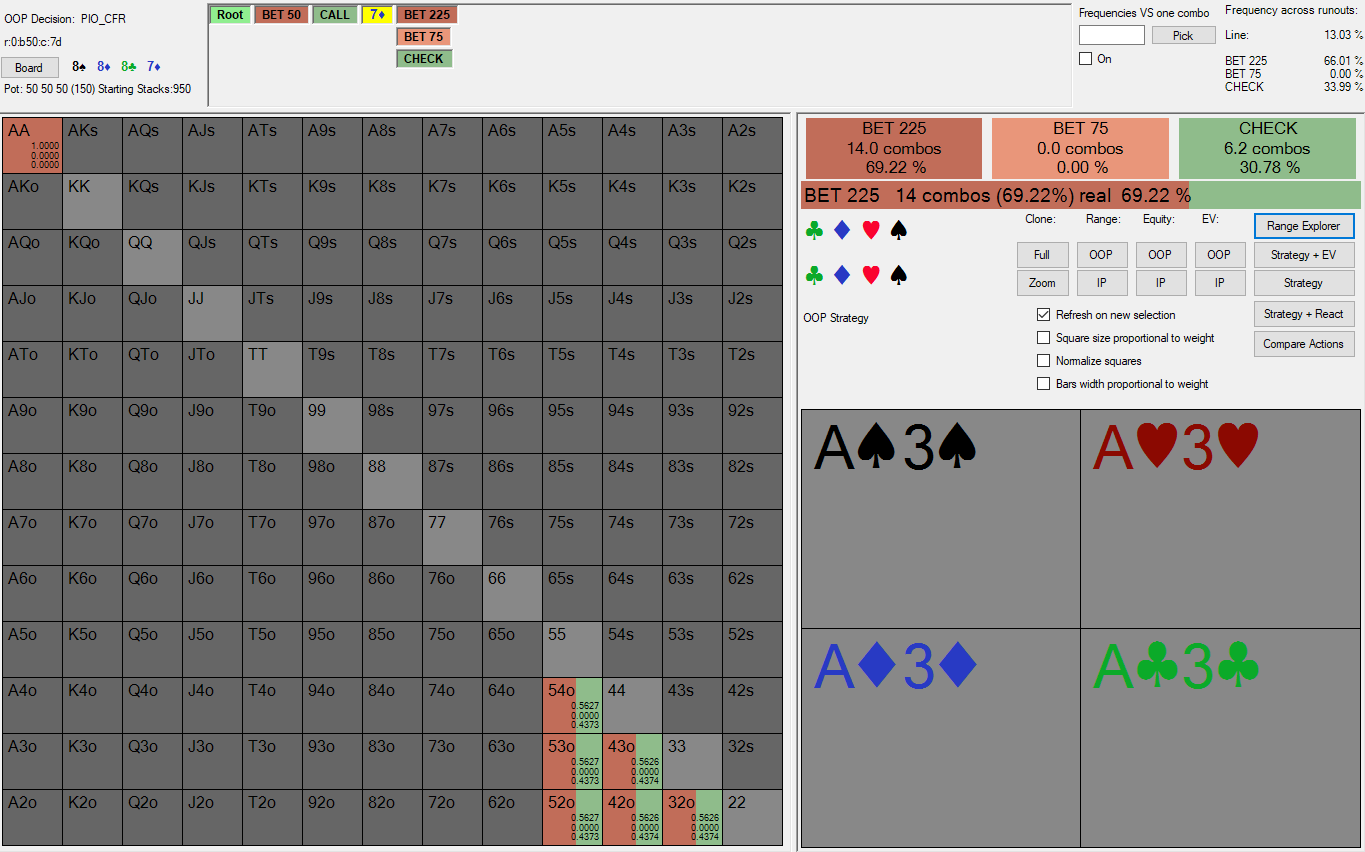Enable Square size proportional to weight
This screenshot has height=852, width=1365.
[1044, 338]
